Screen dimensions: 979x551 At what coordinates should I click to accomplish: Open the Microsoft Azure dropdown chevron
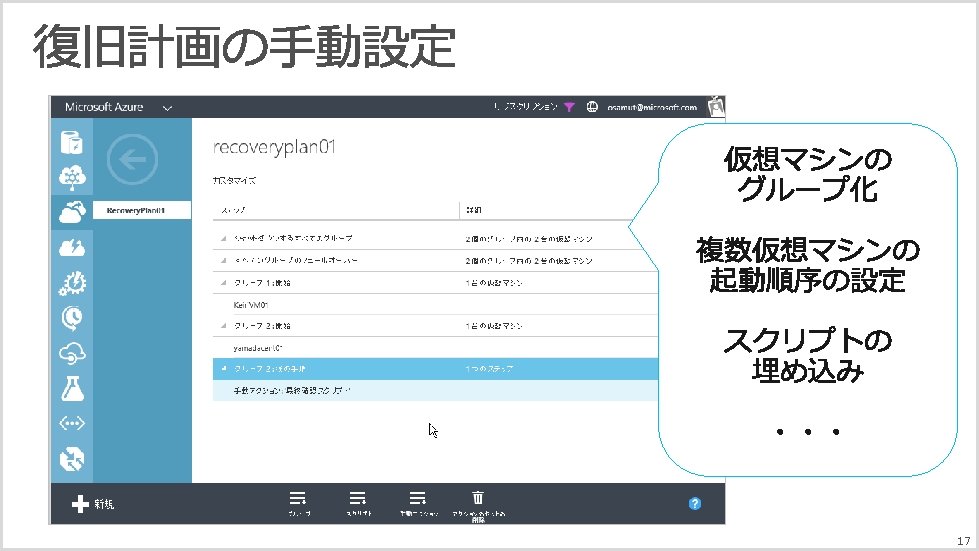[167, 108]
